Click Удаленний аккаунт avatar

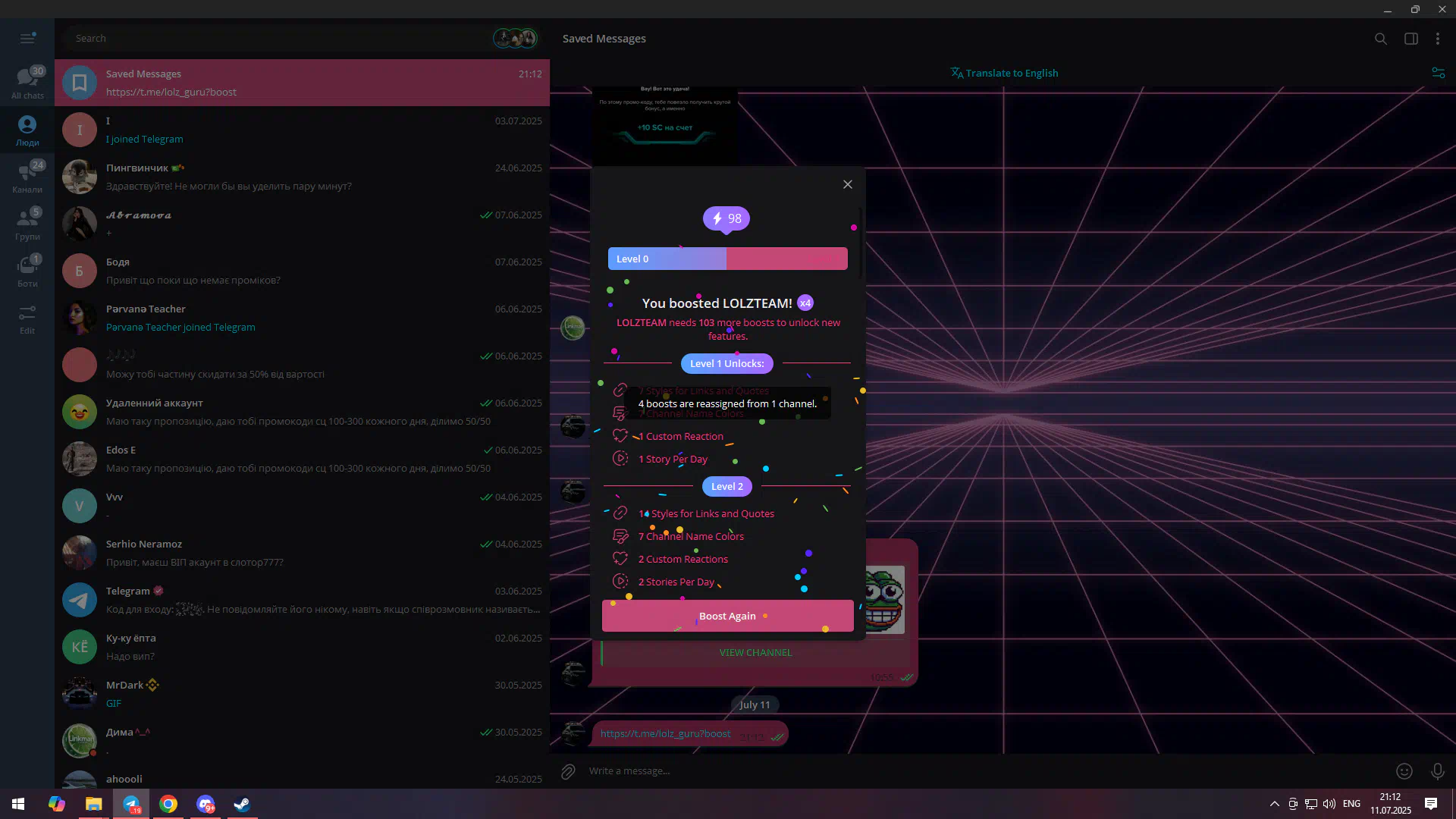[x=80, y=412]
